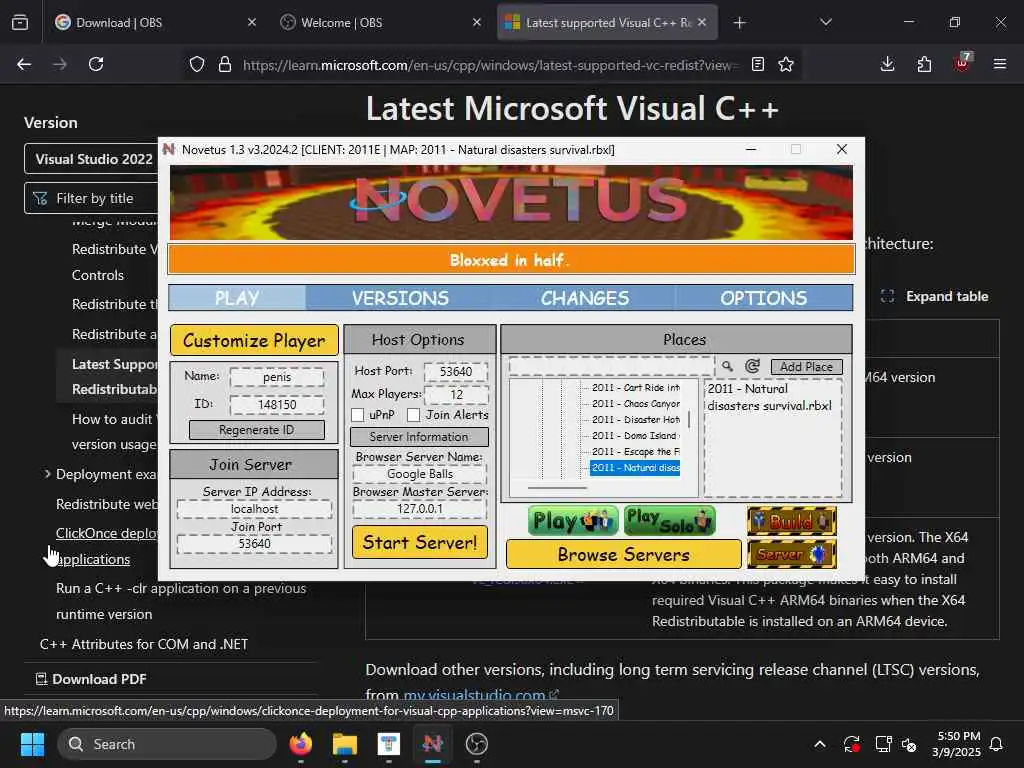Click the Places search box
Viewport: 1024px width, 768px height.
tap(611, 366)
